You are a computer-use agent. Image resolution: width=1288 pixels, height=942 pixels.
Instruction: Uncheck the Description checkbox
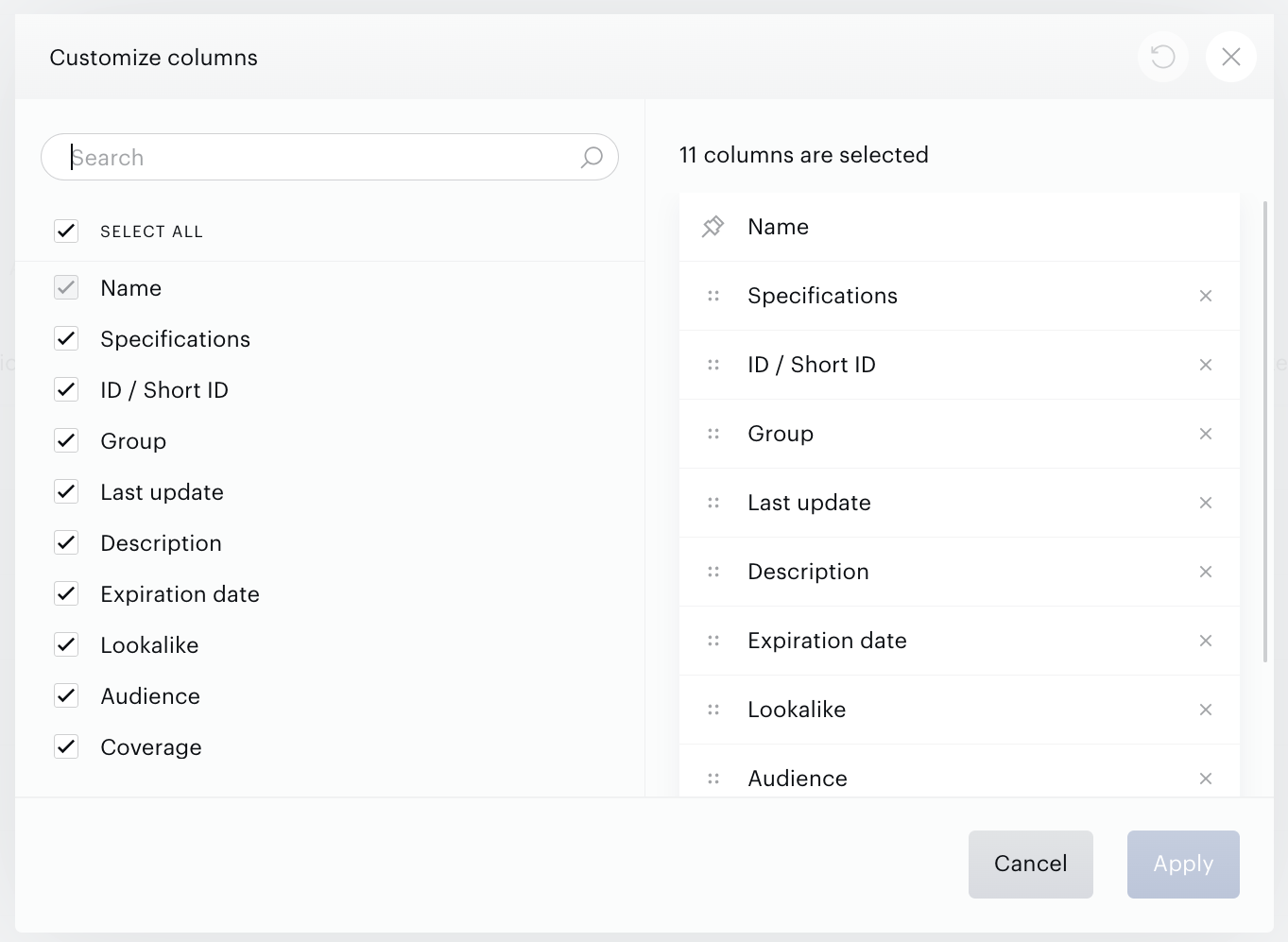pos(66,542)
